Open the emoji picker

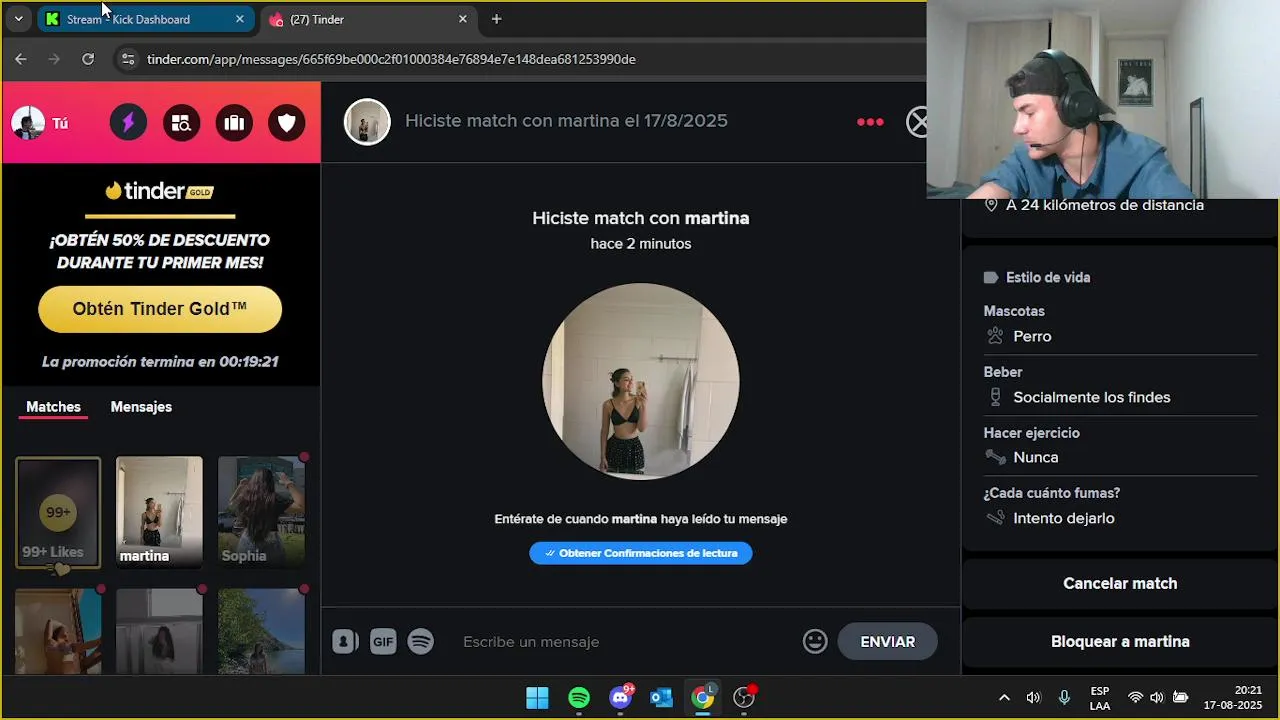click(x=815, y=642)
